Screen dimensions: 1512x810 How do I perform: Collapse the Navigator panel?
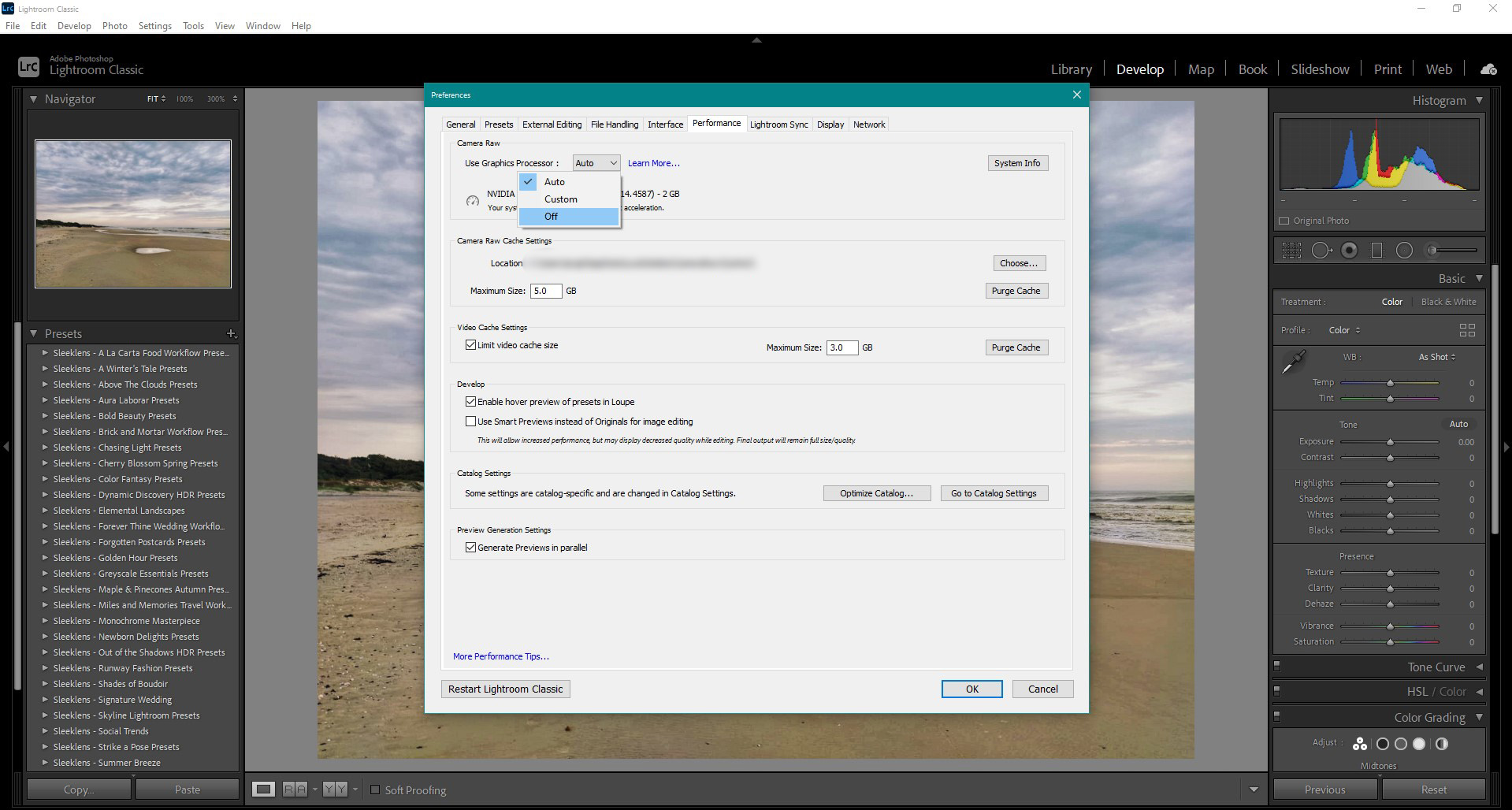33,99
